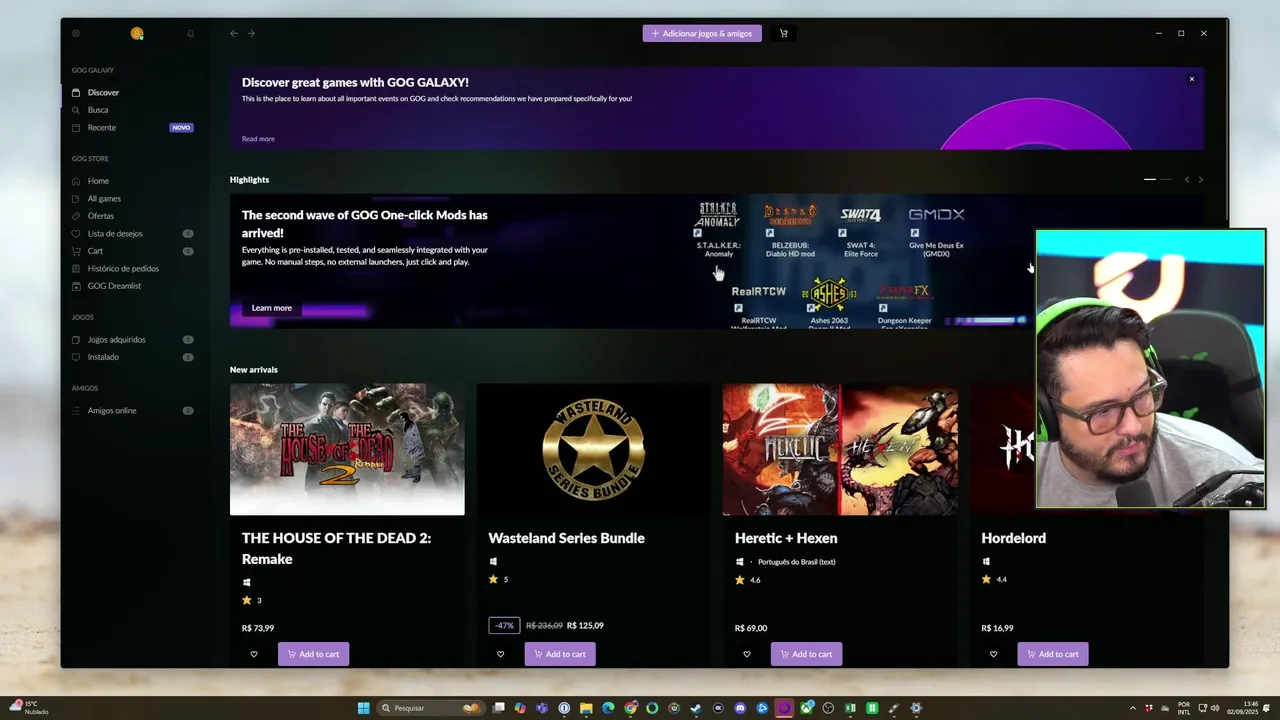Select the second highlights page indicator

1166,179
